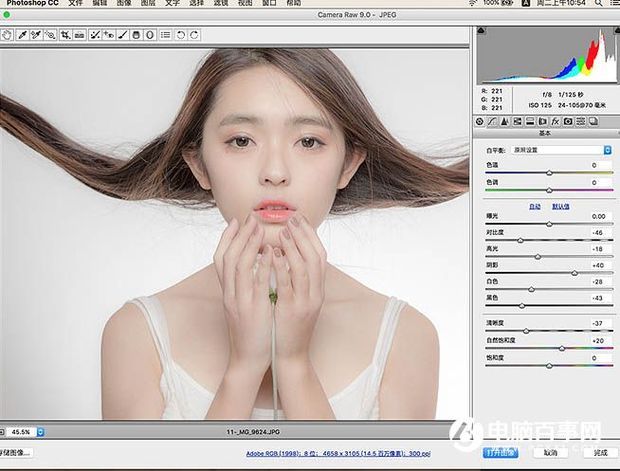The image size is (620, 471).
Task: Switch to the Detail panel tab
Action: [x=505, y=122]
